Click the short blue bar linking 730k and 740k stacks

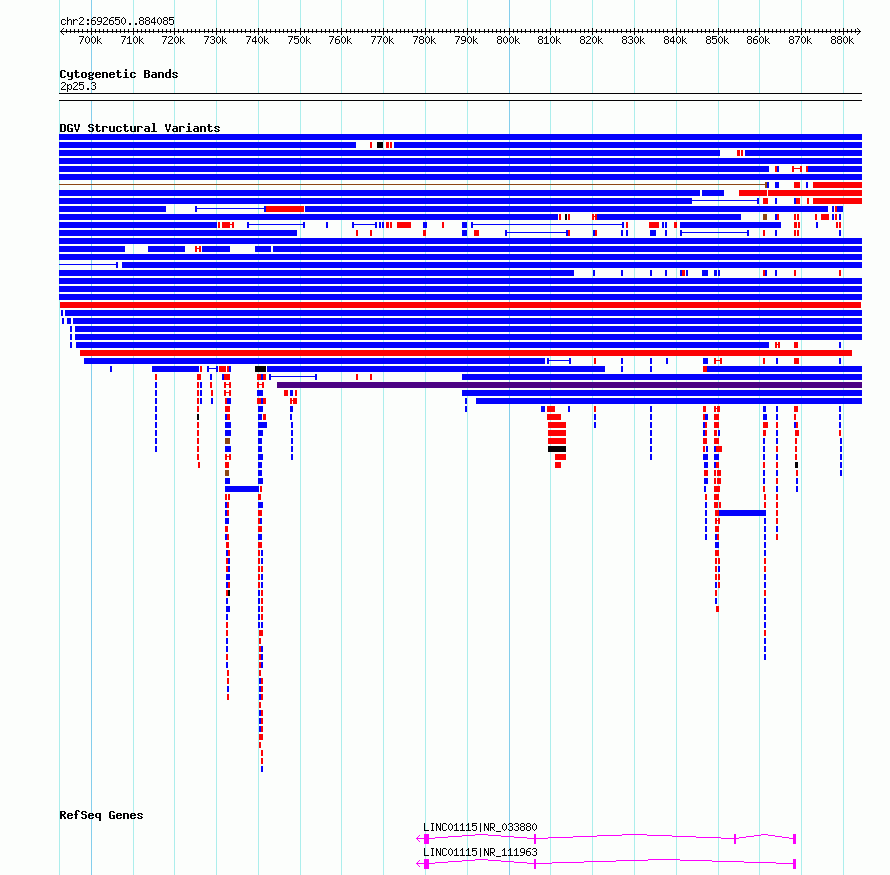[x=242, y=489]
